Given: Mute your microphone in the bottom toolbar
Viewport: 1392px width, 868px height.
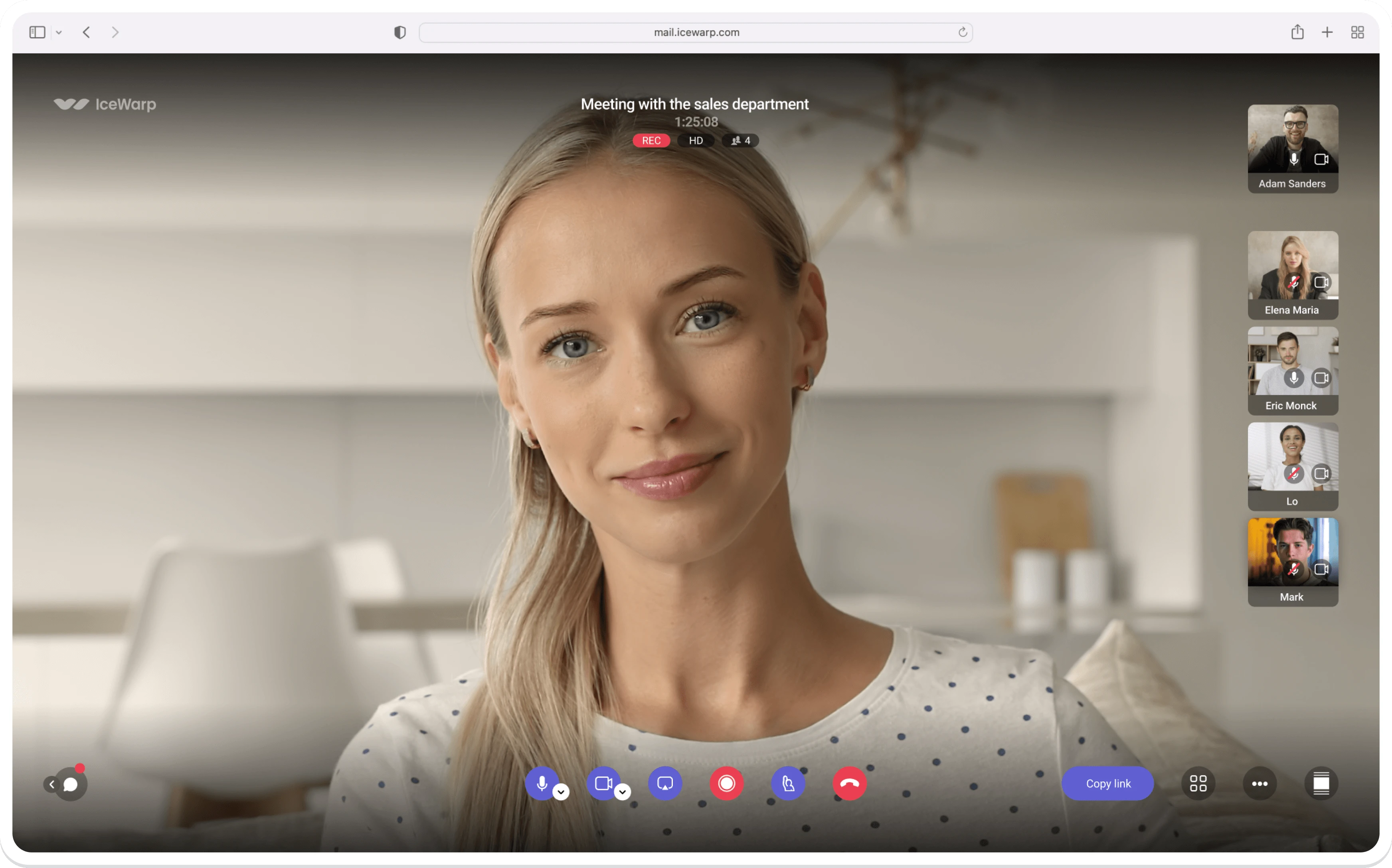Looking at the screenshot, I should click(x=541, y=783).
